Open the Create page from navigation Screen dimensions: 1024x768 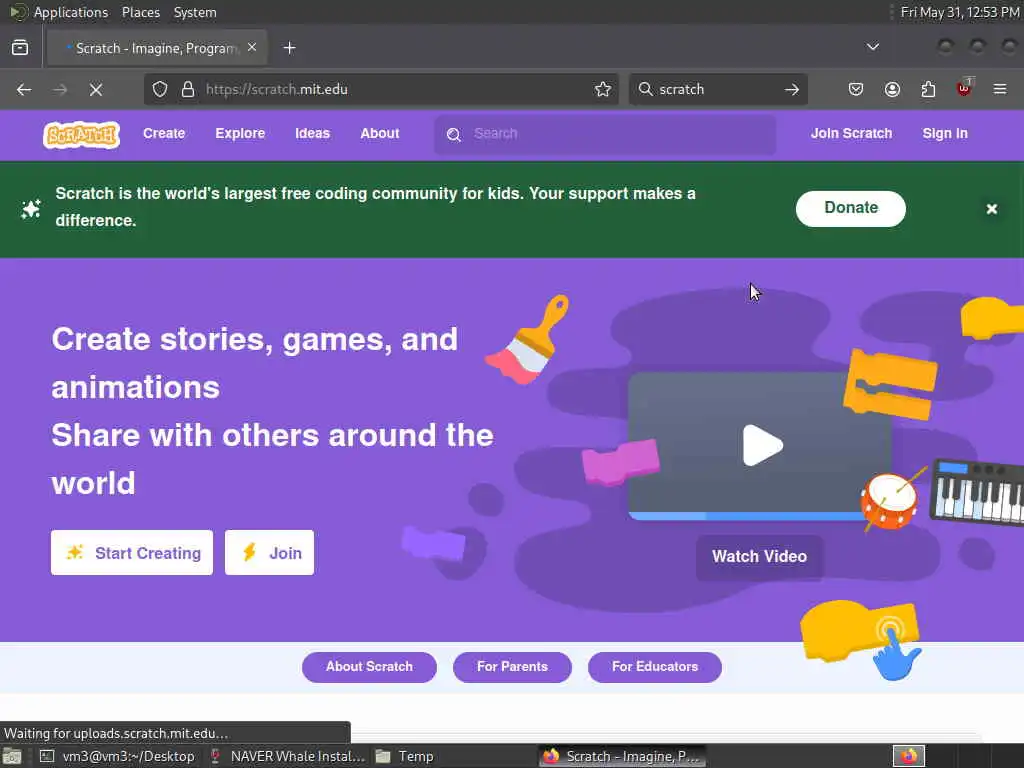(164, 133)
